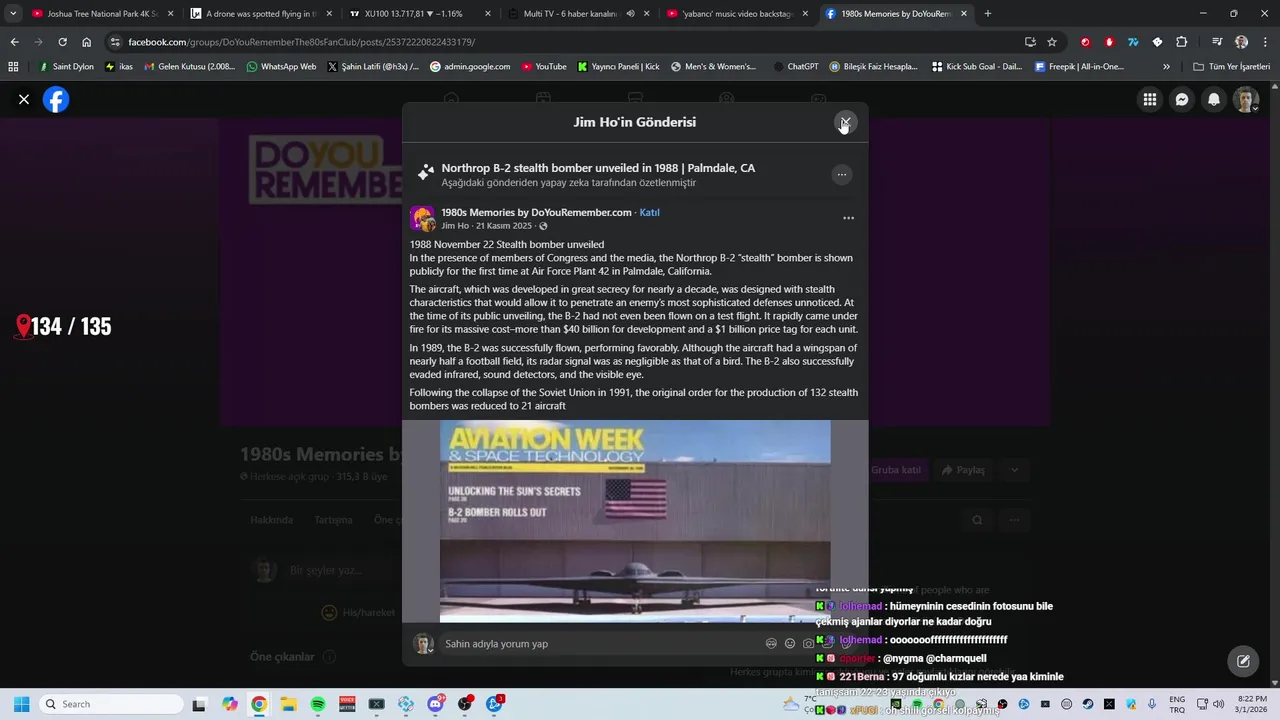1280x720 pixels.
Task: Open the tab search dropdown arrow
Action: coord(13,14)
